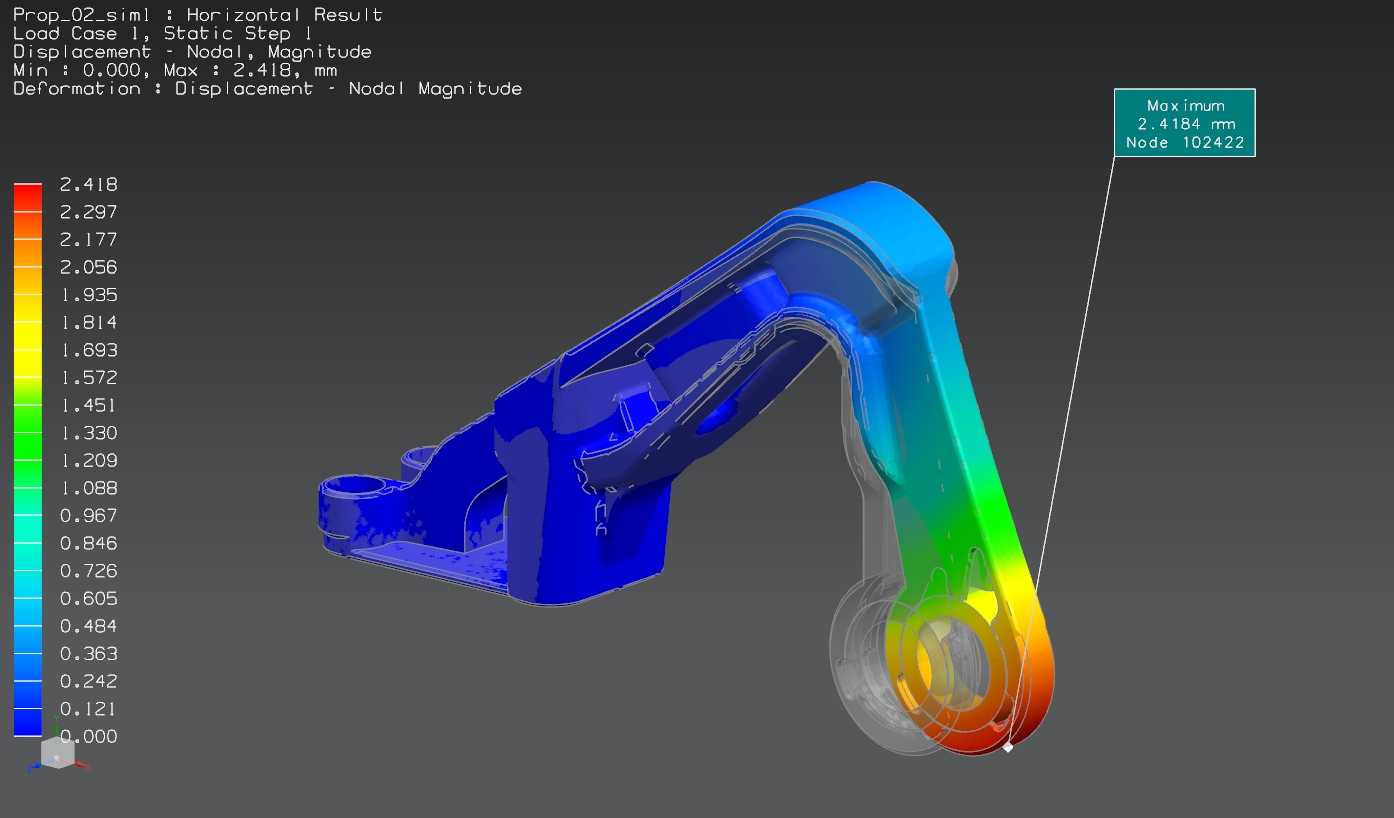Click legend value 2.297
This screenshot has width=1394, height=818.
click(x=88, y=212)
